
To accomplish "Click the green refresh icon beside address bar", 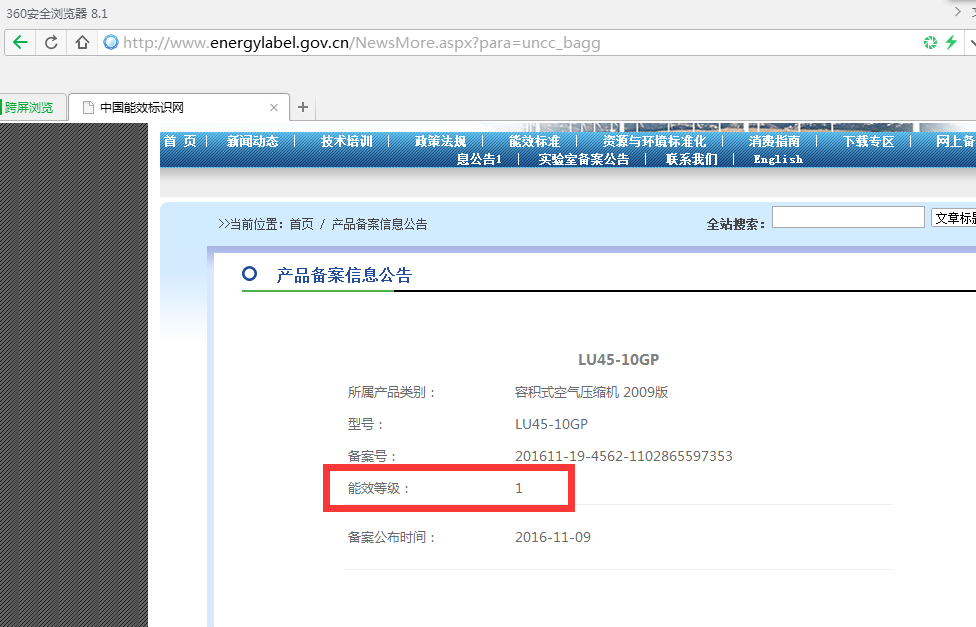I will point(931,43).
